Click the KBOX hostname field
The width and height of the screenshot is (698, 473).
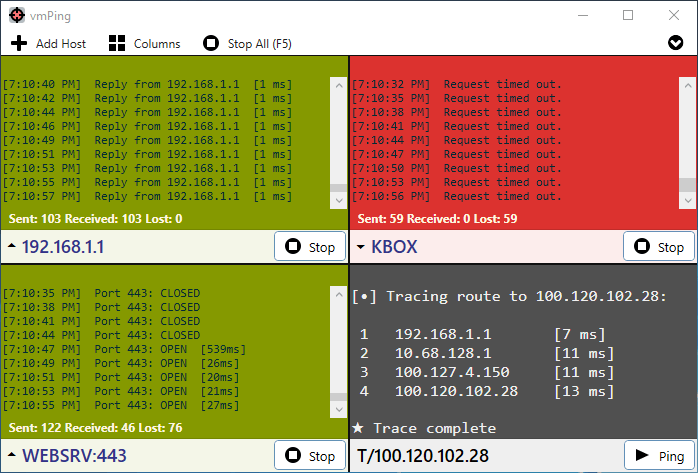click(490, 247)
